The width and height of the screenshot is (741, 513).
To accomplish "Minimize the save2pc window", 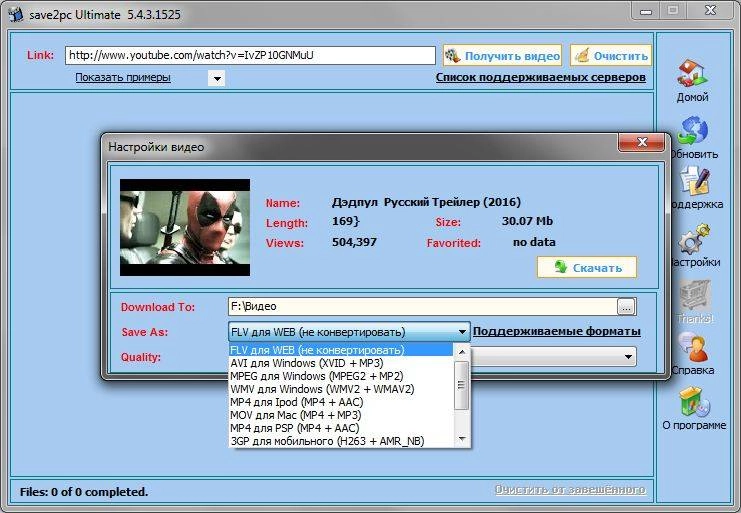I will pyautogui.click(x=646, y=10).
